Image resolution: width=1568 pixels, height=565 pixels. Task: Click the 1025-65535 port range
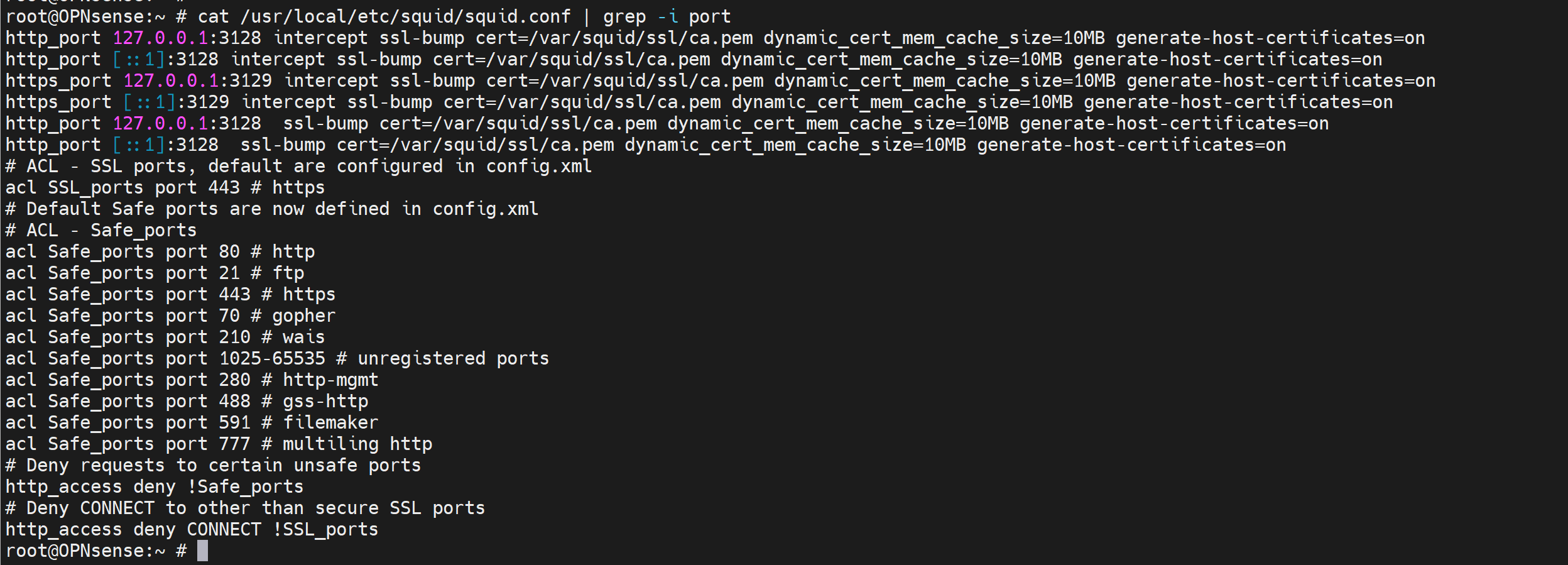[272, 359]
